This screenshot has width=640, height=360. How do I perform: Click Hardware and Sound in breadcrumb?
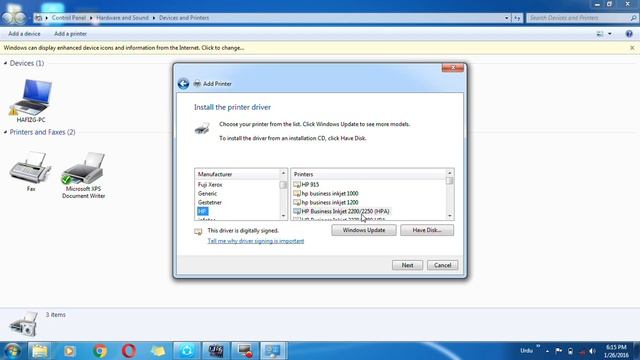122,18
